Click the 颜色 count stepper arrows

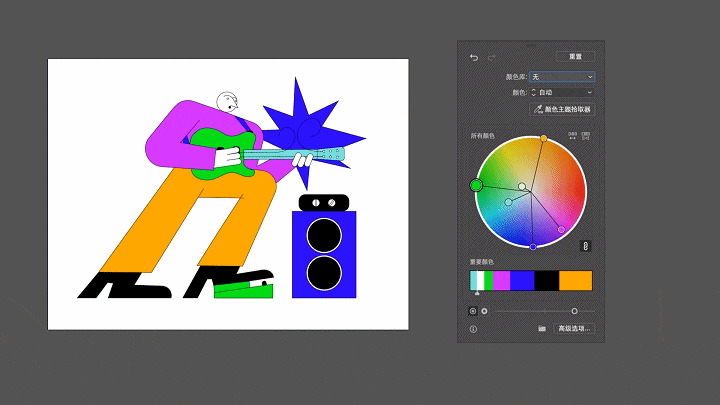coord(533,92)
